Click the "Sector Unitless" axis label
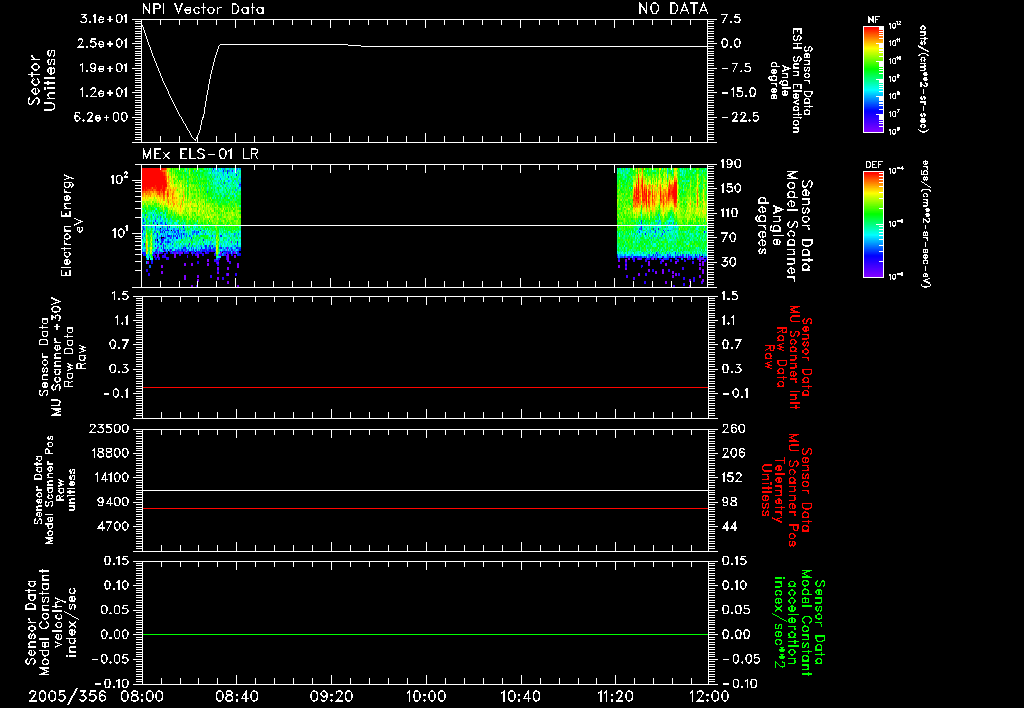Screen dimensions: 1024x708 coord(42,80)
